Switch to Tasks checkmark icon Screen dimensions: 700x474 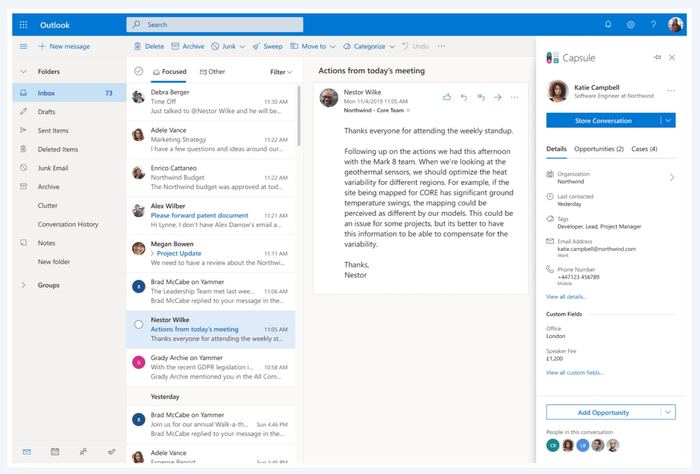(112, 452)
